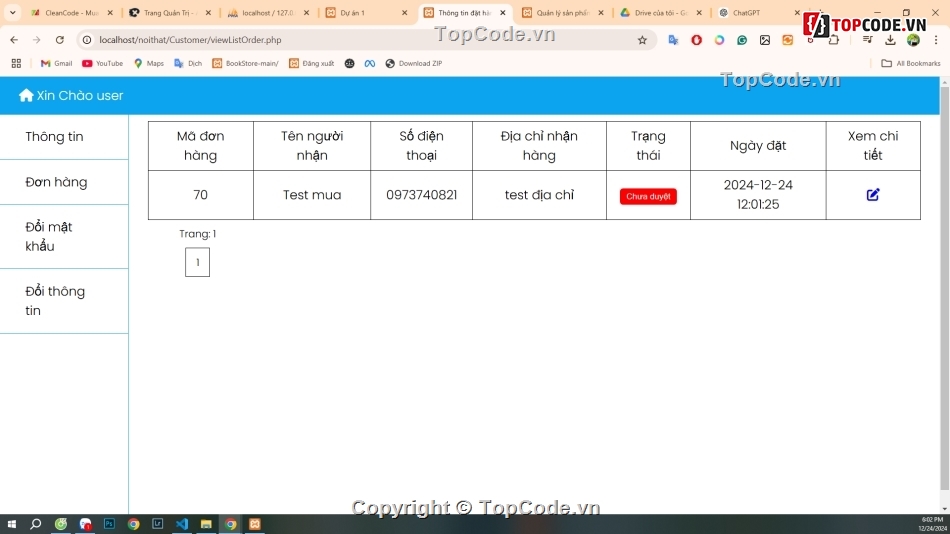Screen dimensions: 950x534
Task: Open Google Translate extension icon
Action: (x=673, y=40)
